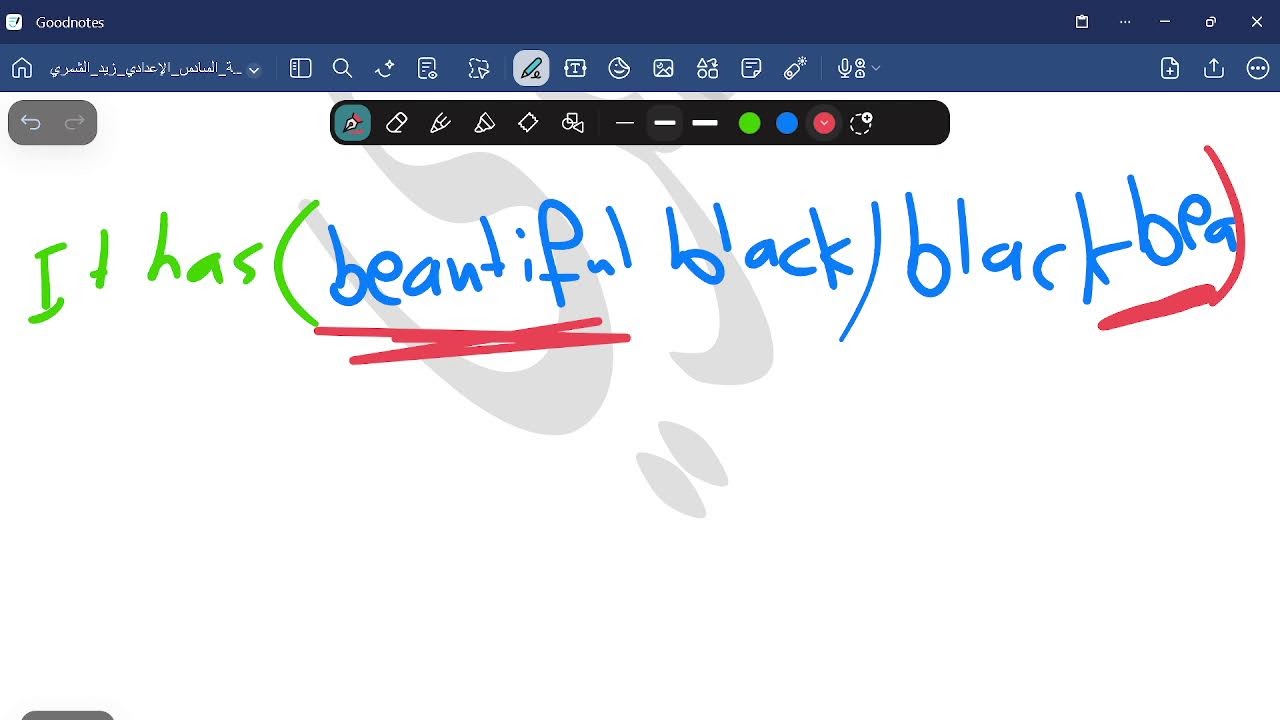Expand the microphone options chevron
The image size is (1280, 720).
pyautogui.click(x=876, y=68)
